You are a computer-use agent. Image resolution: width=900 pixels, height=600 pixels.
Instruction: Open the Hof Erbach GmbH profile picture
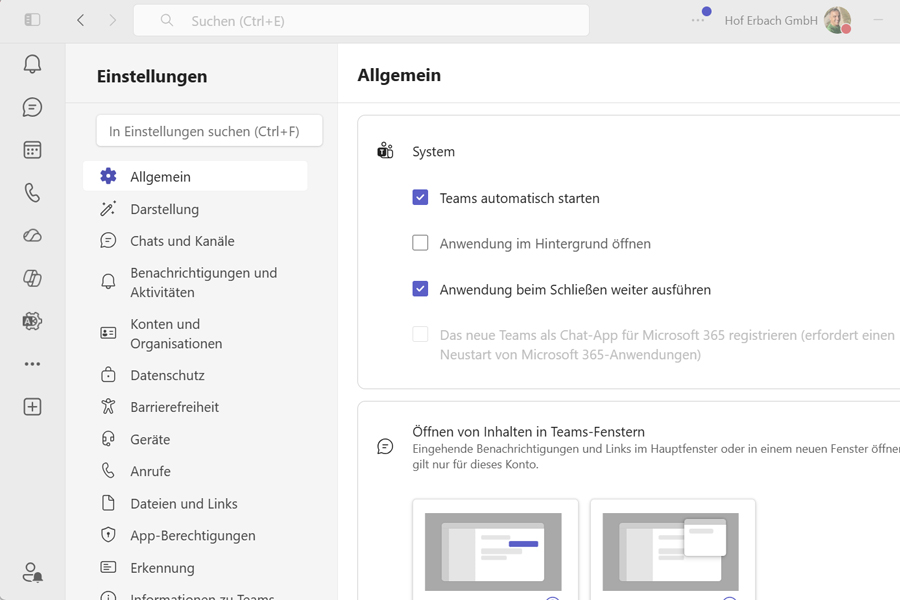coord(837,20)
